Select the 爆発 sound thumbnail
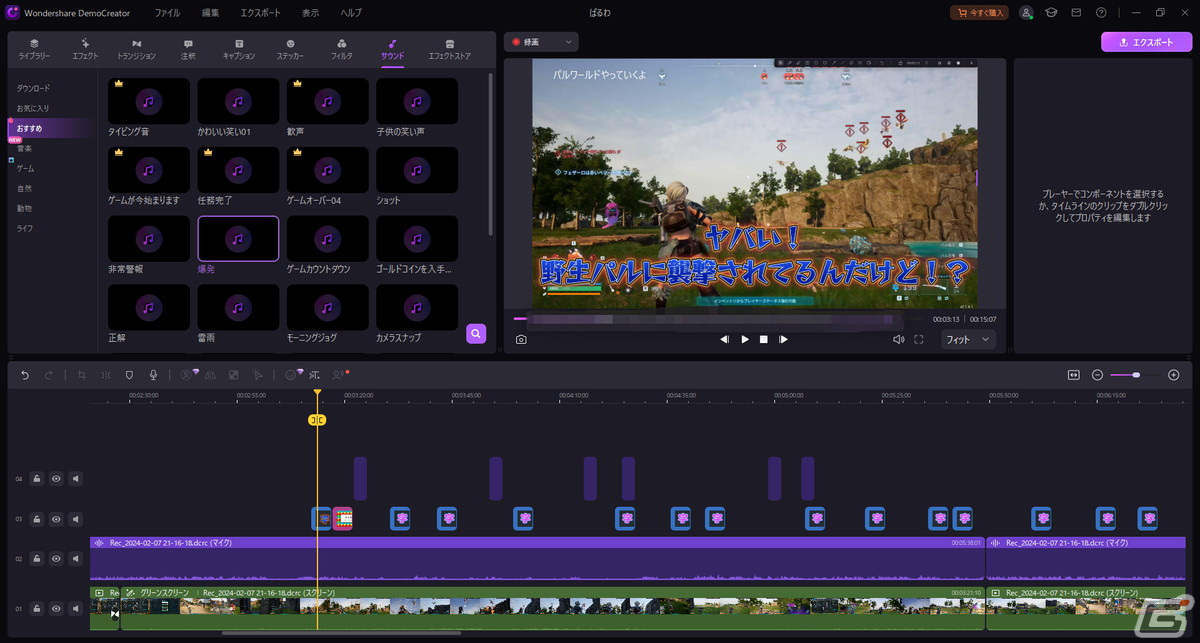 pos(238,239)
